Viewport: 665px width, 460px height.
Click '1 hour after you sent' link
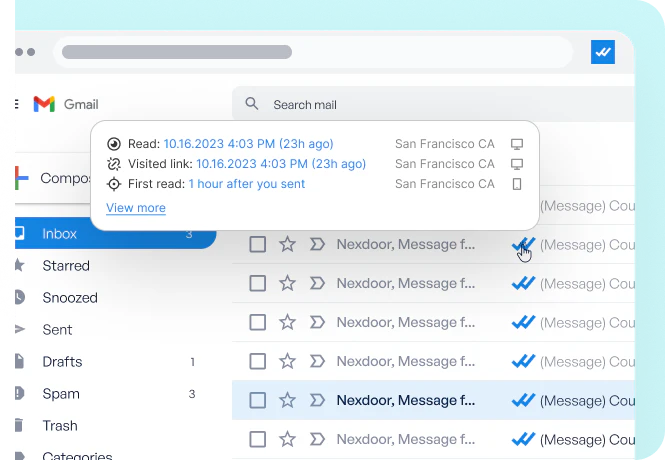point(247,184)
